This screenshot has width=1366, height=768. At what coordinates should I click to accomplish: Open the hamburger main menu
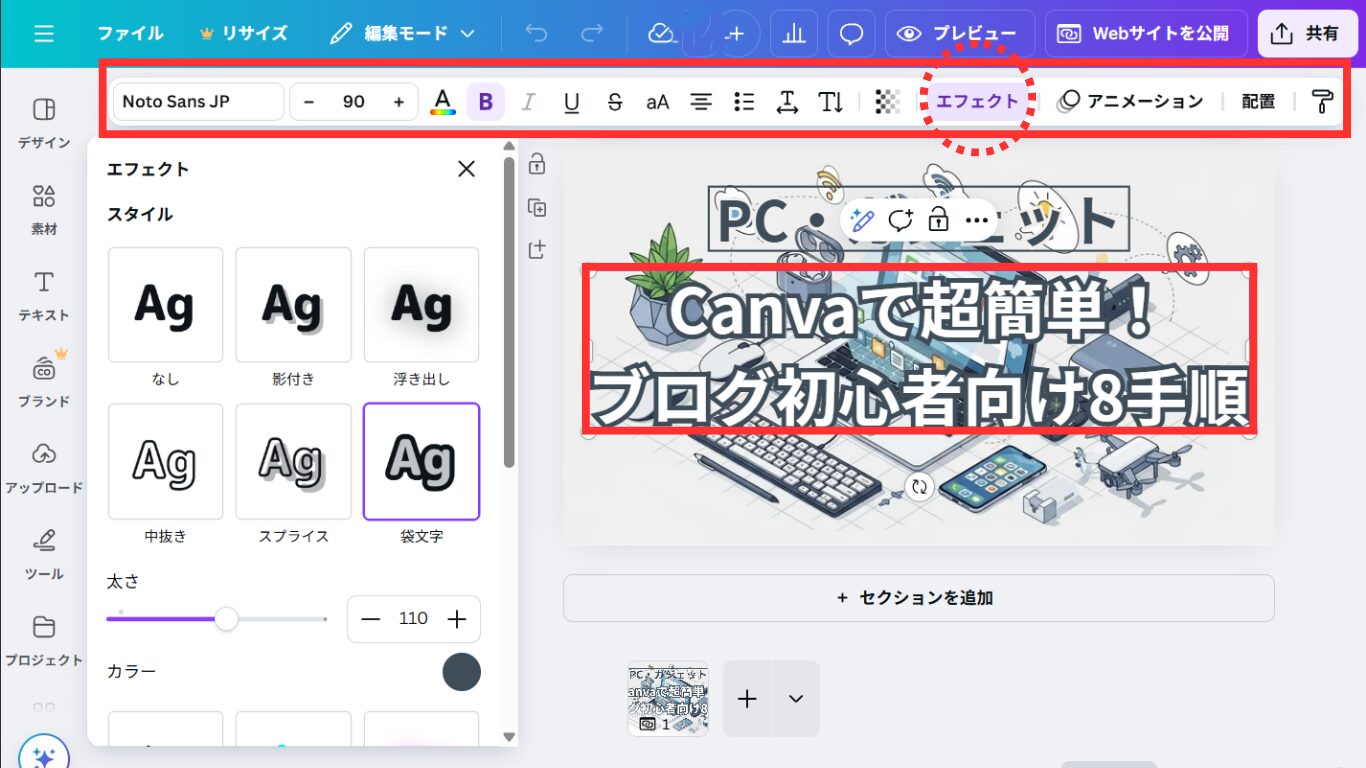44,33
